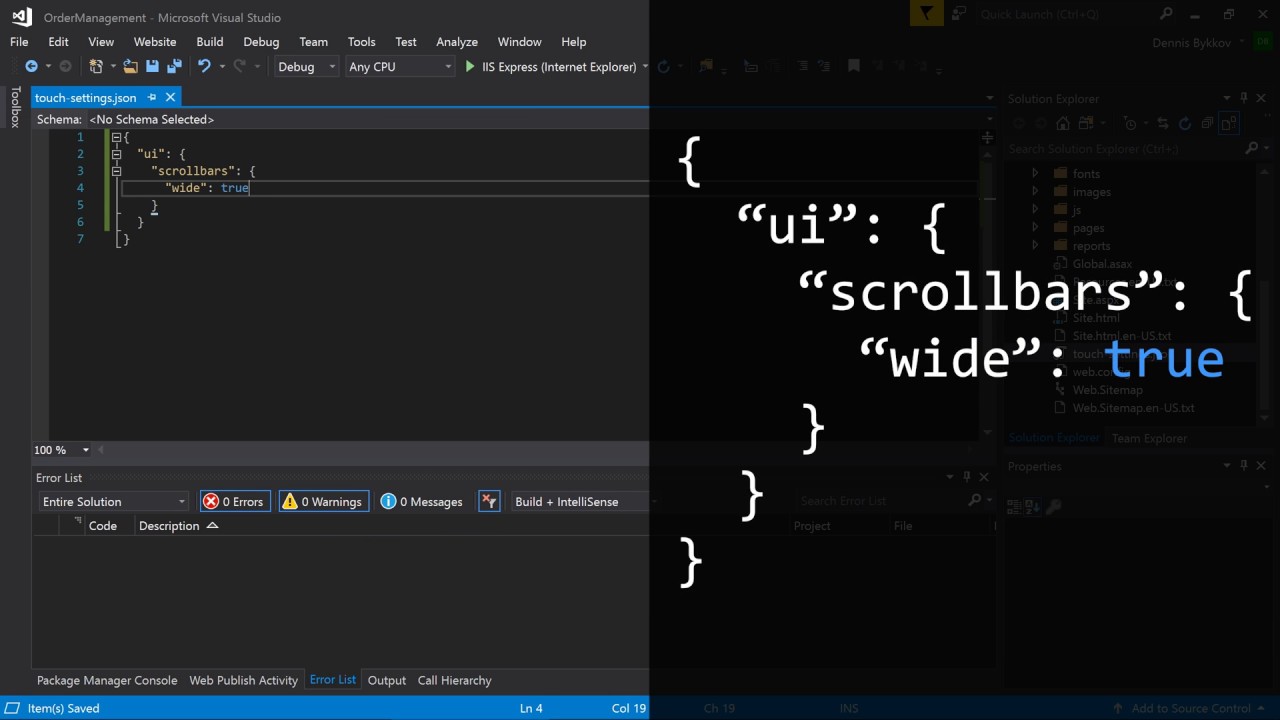The image size is (1280, 720).
Task: Open the Toolbox side tab
Action: click(x=15, y=107)
